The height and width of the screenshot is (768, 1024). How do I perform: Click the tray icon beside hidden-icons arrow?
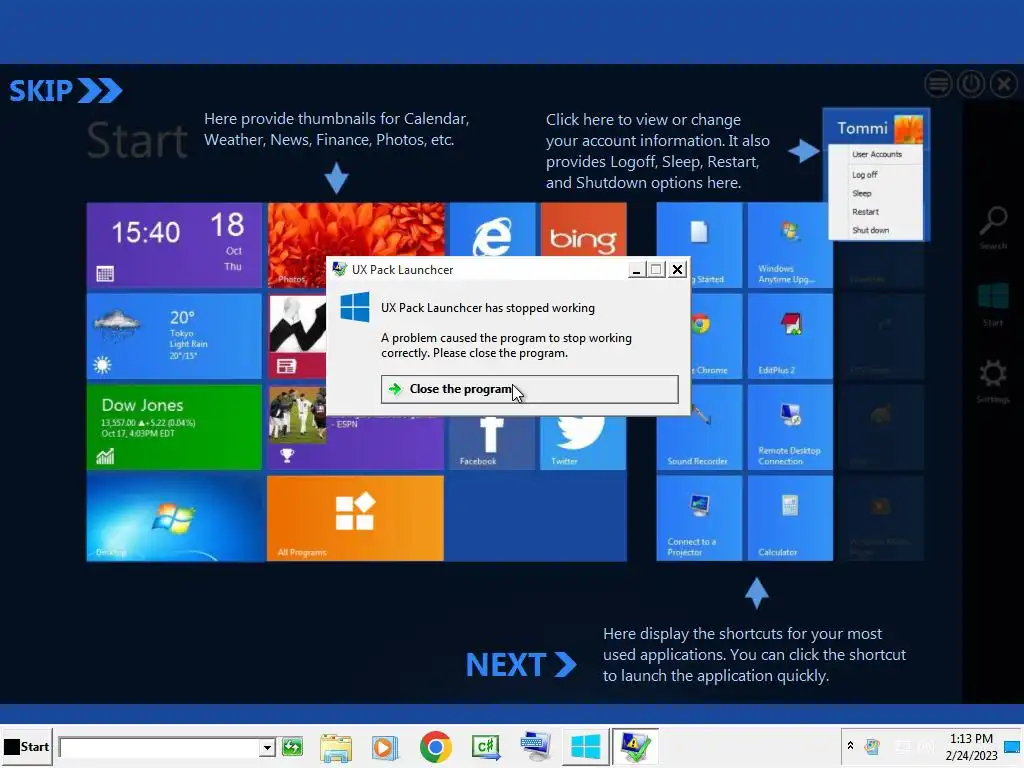(872, 746)
